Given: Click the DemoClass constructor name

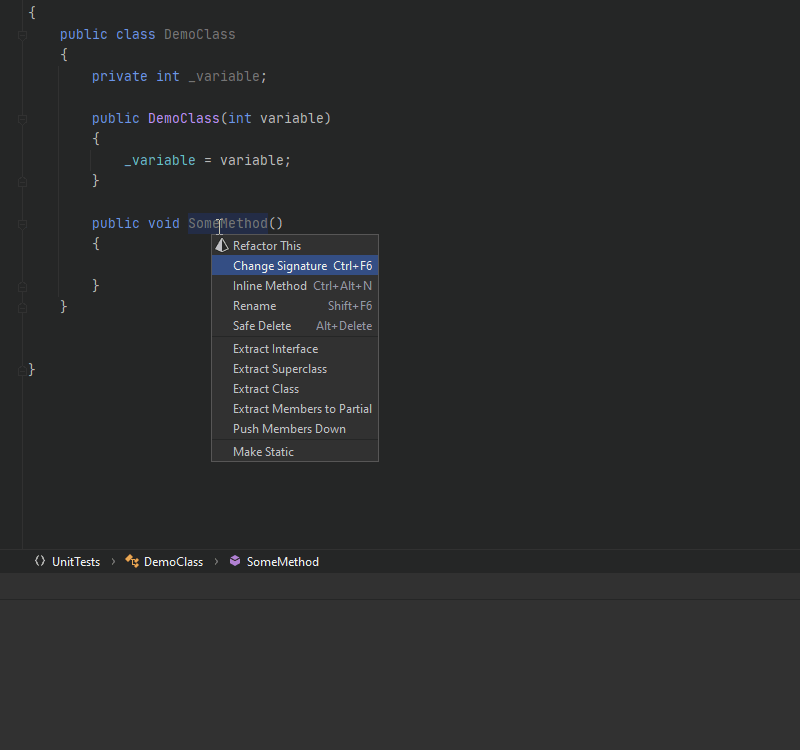Looking at the screenshot, I should [184, 118].
